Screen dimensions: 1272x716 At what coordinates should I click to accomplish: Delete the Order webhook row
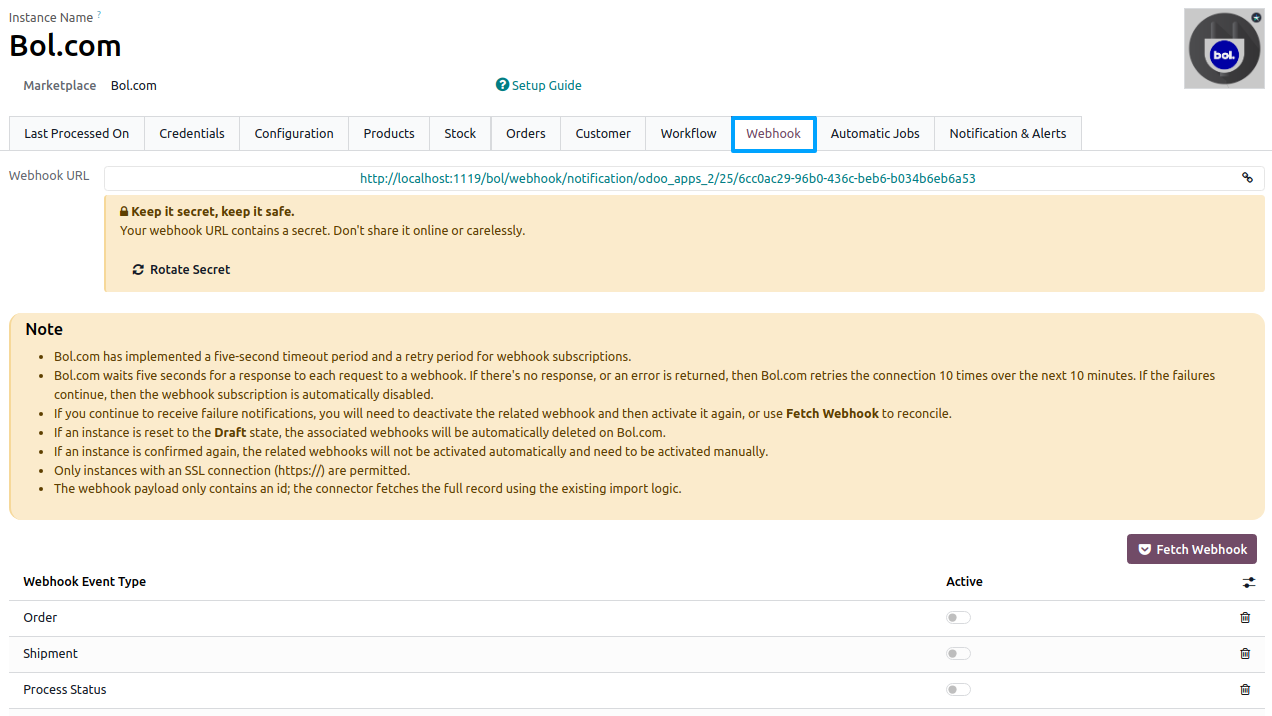coord(1245,618)
